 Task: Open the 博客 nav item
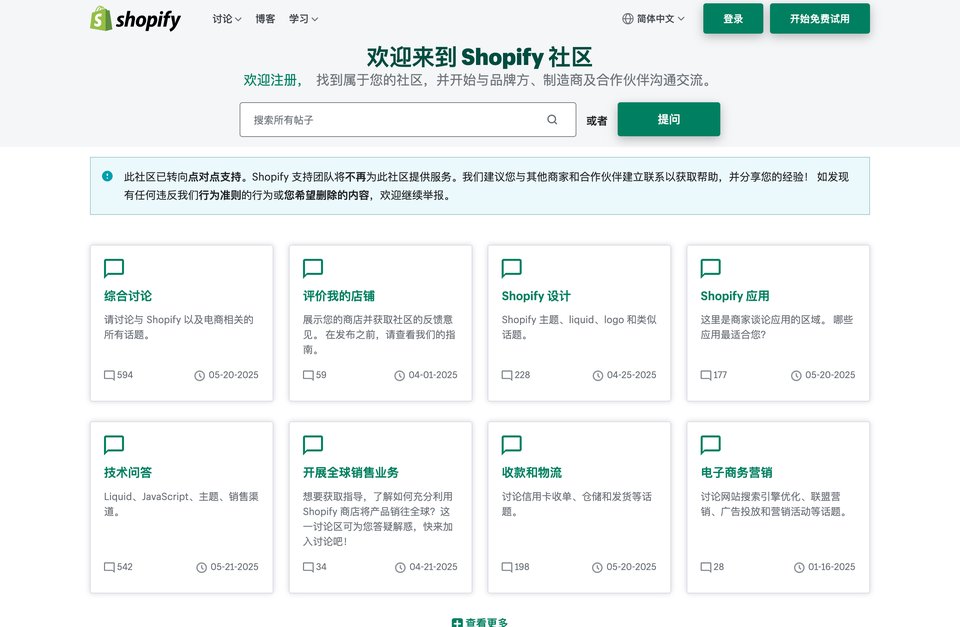point(265,19)
